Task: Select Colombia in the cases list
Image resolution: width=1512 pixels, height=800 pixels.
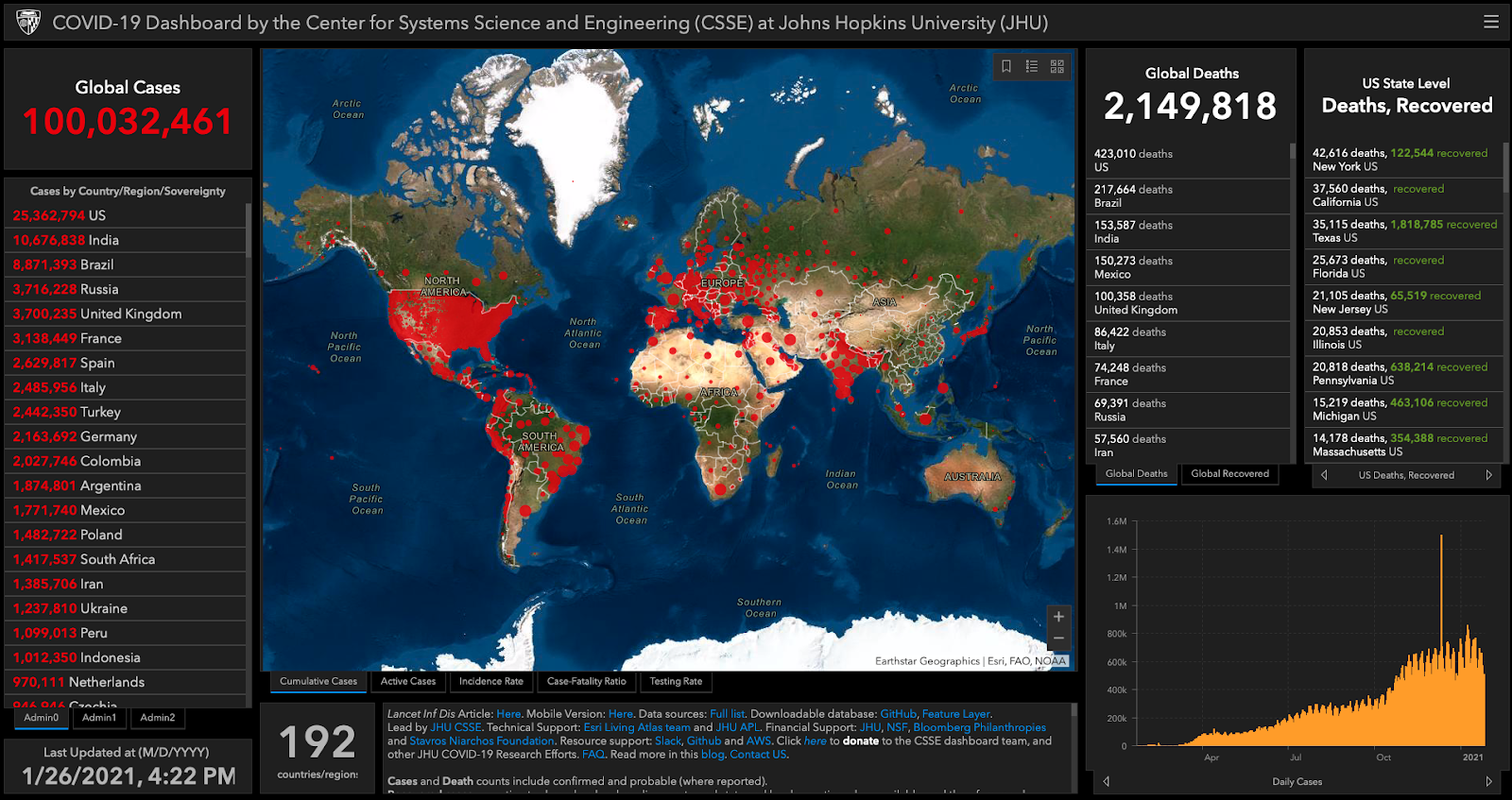Action: pos(126,461)
